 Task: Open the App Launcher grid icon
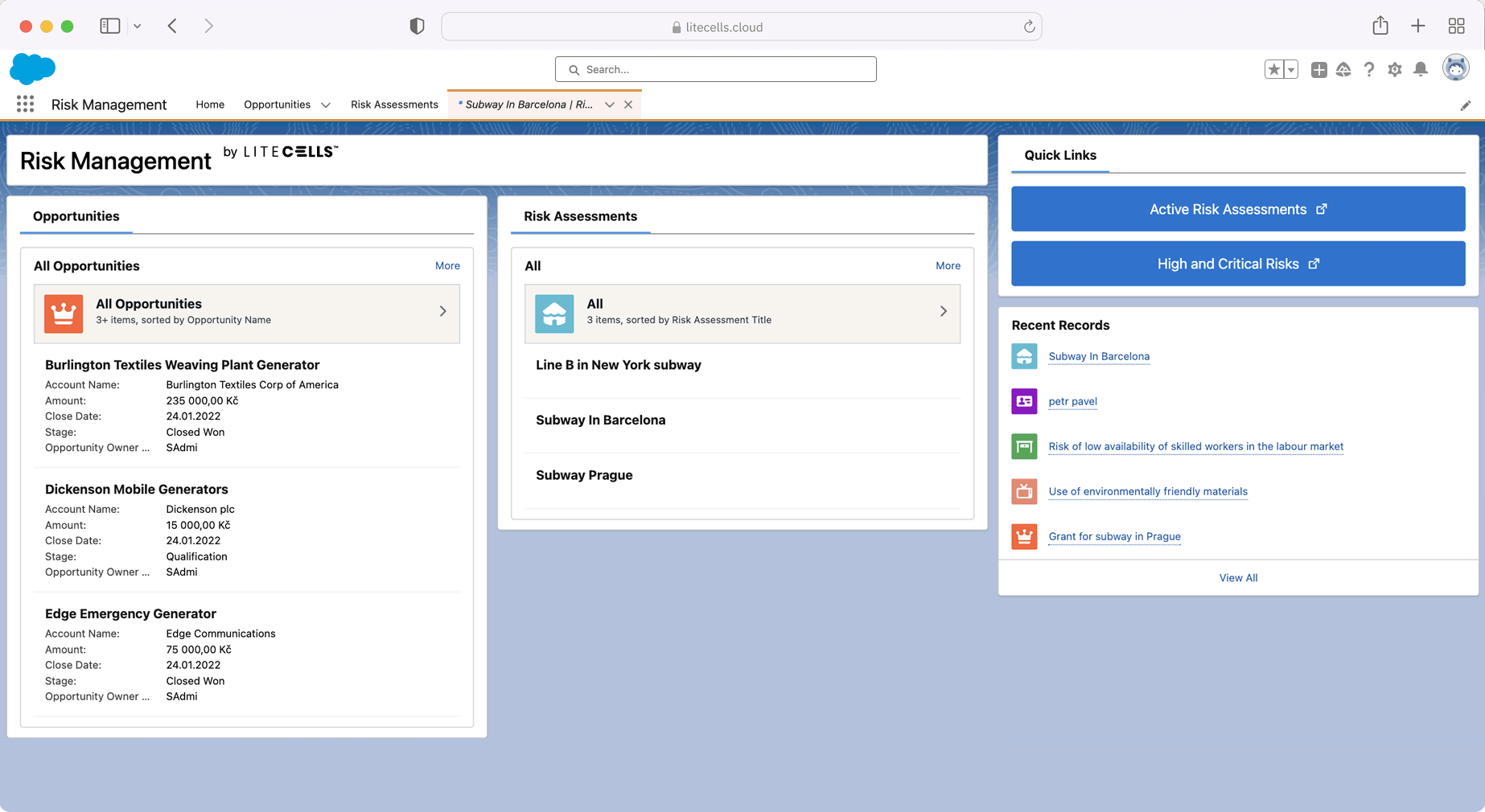point(25,104)
